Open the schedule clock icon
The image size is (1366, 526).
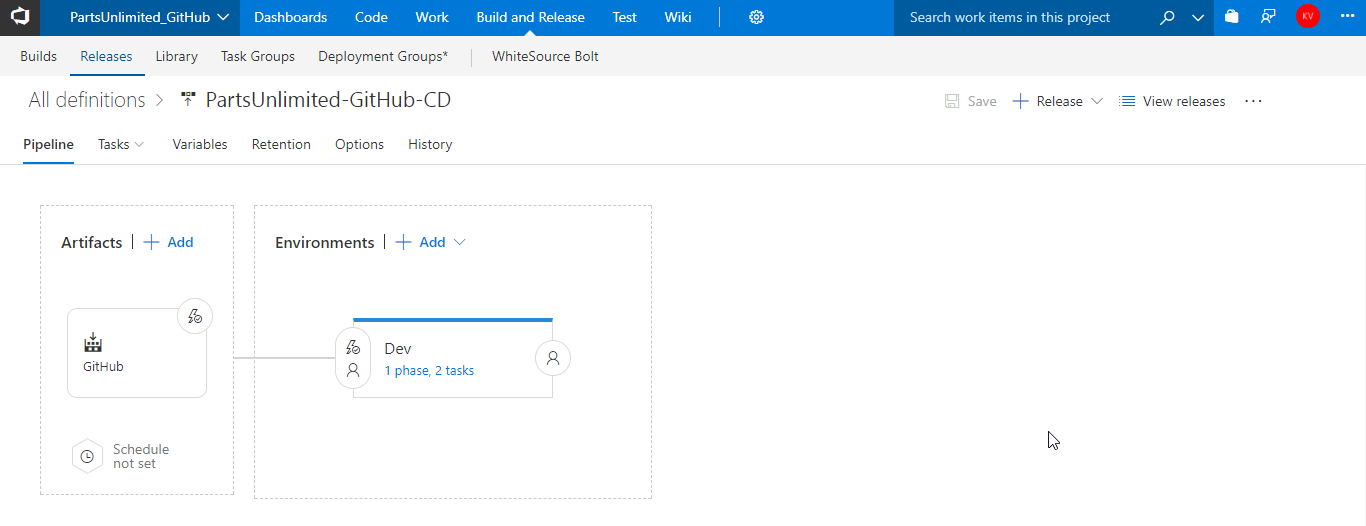[x=87, y=456]
